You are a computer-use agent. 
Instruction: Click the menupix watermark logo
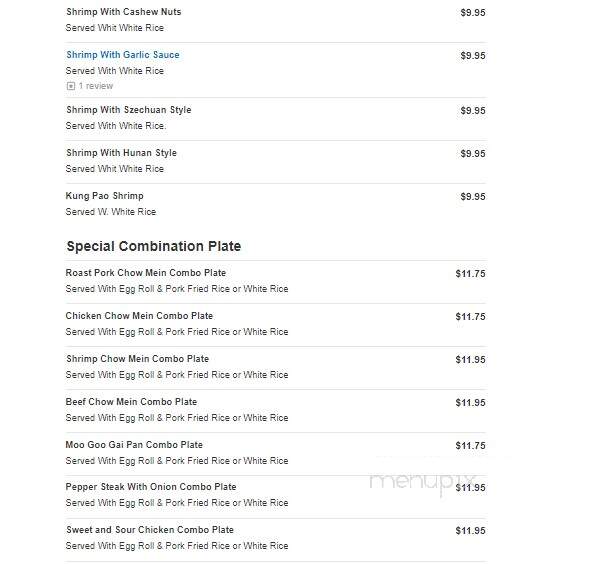pyautogui.click(x=422, y=483)
